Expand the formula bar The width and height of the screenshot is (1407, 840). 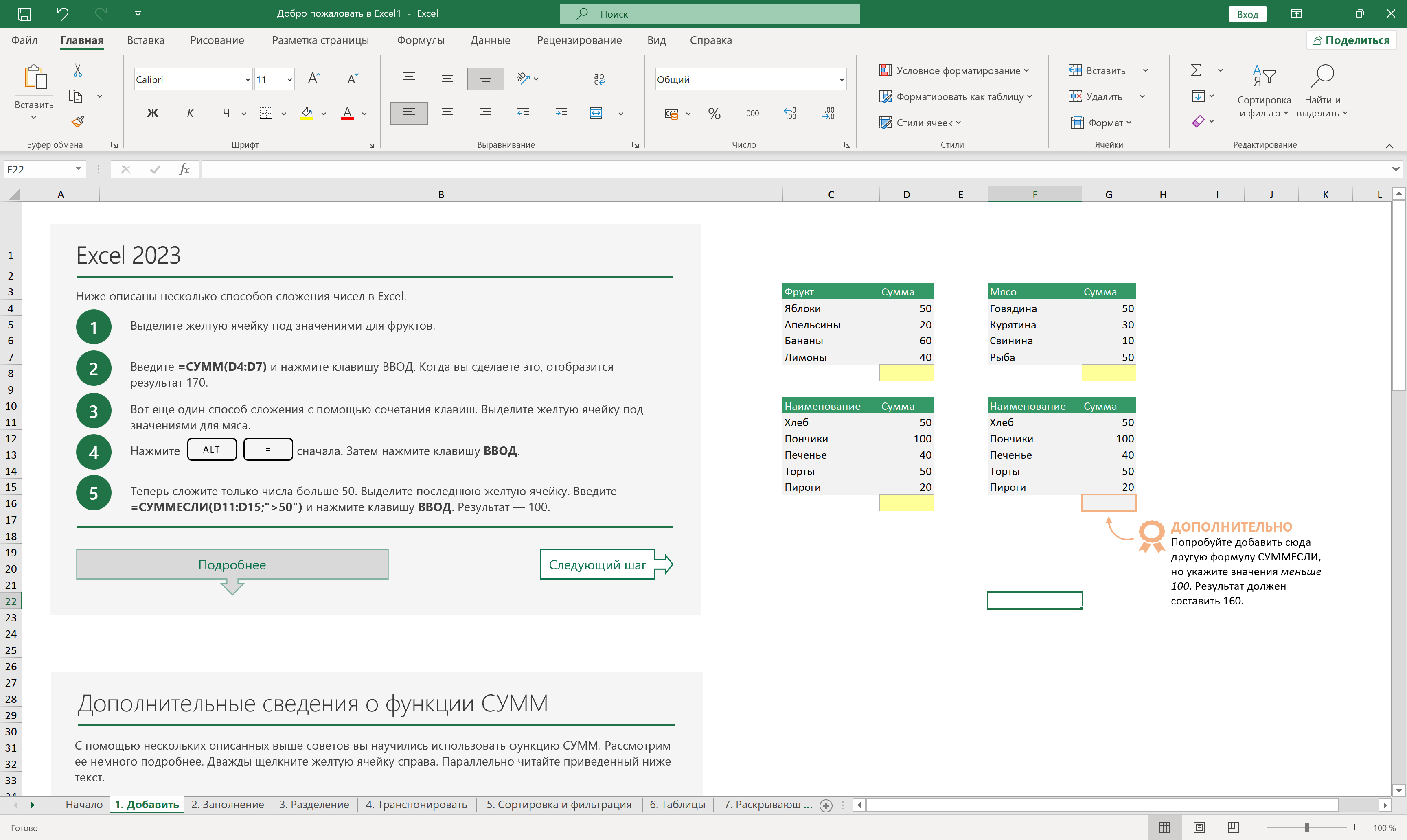1395,168
